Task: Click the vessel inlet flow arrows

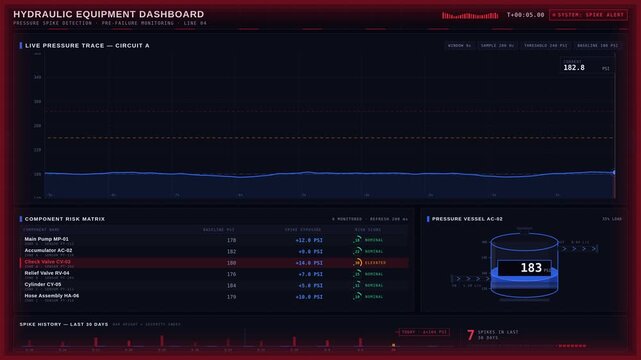Action: [471, 279]
